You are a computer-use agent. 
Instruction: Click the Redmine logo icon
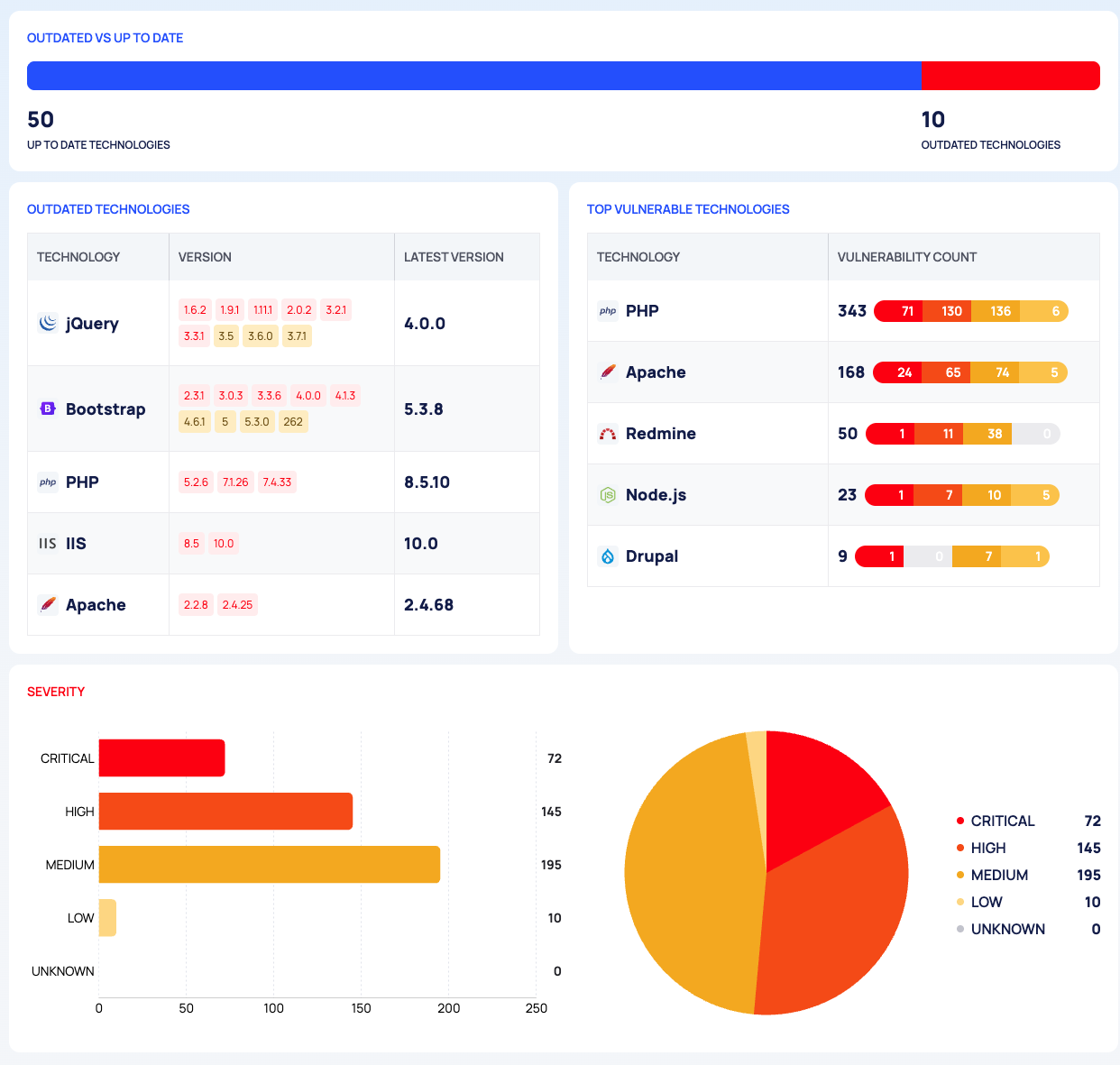pos(608,434)
